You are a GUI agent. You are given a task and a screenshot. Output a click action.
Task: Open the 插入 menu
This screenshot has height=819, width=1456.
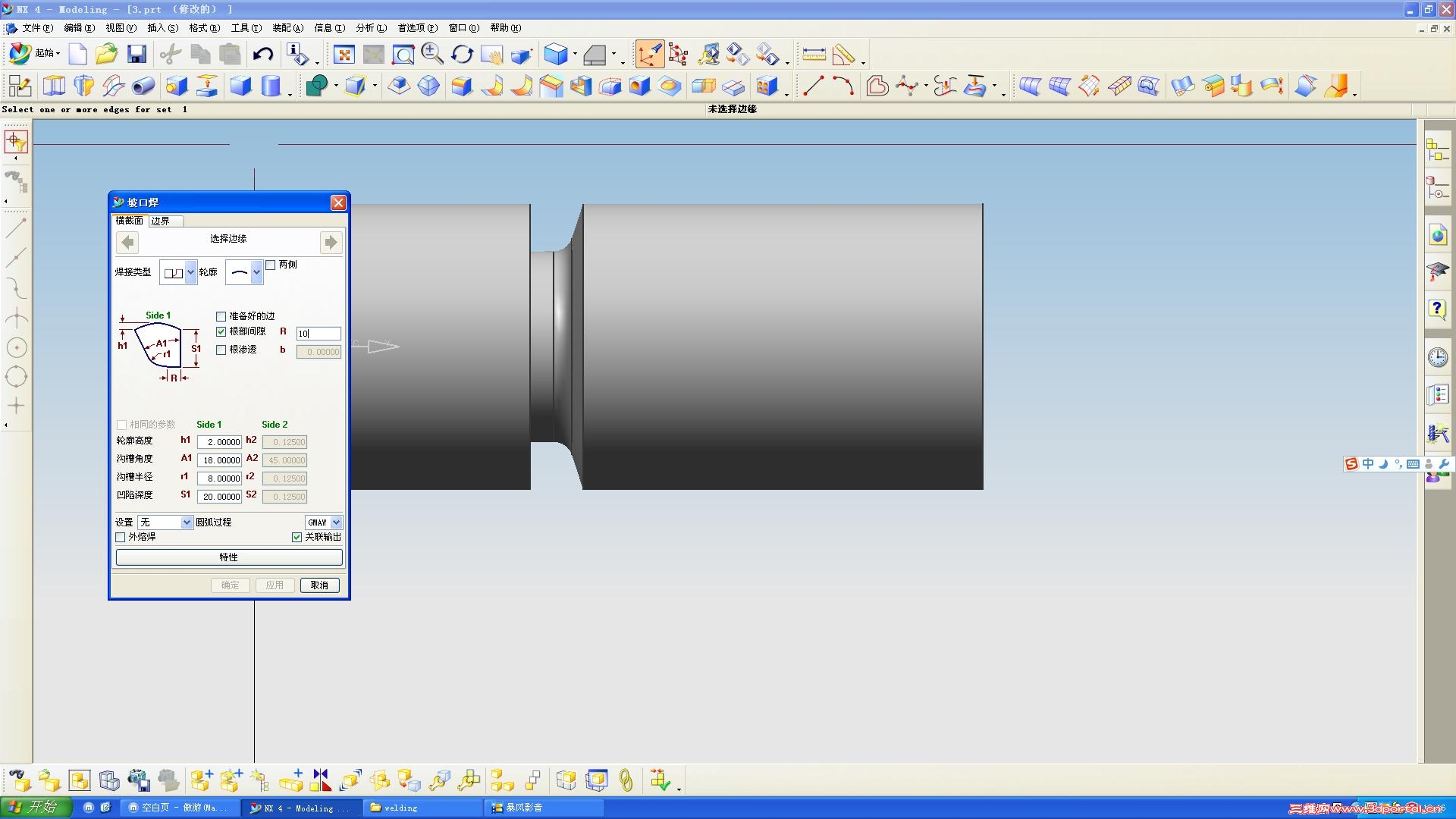coord(162,28)
